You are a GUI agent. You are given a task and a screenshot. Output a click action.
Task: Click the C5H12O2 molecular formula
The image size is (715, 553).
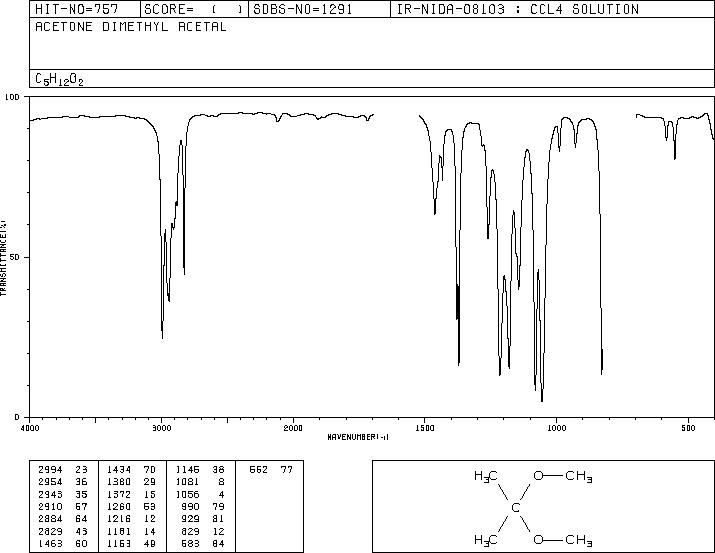59,79
